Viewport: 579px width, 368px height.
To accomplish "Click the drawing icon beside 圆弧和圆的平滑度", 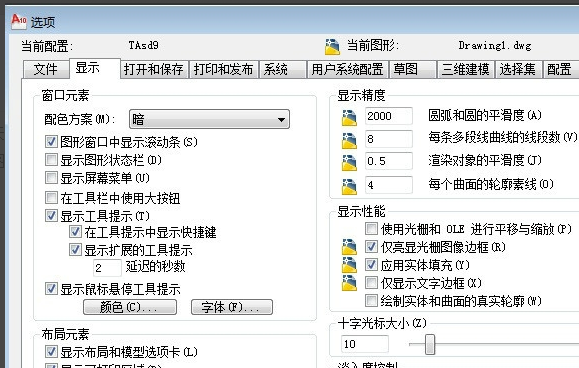I will pos(349,118).
